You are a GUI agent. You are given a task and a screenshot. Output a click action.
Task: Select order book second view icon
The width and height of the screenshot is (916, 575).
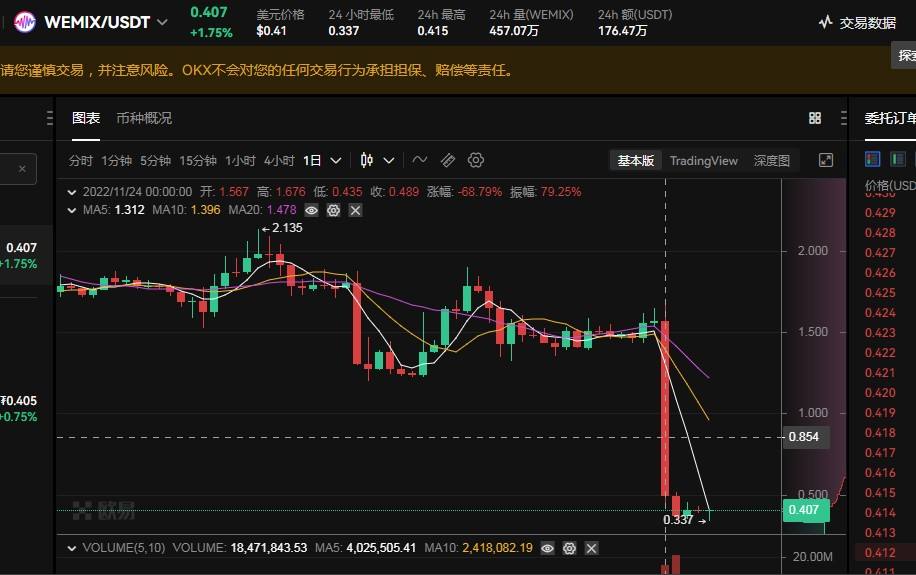898,159
